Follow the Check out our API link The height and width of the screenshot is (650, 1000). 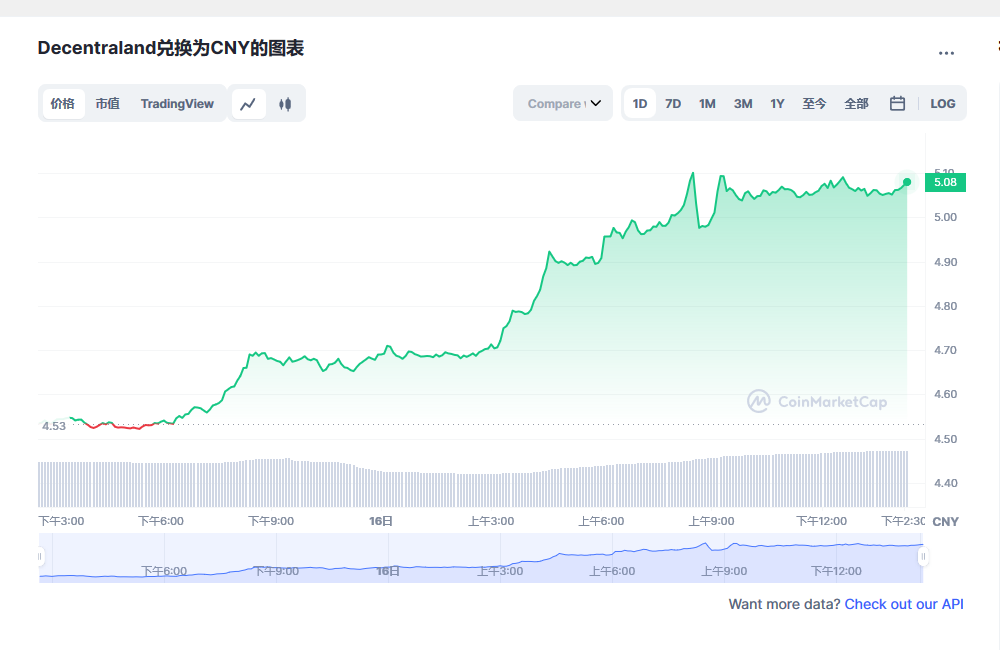click(x=904, y=604)
